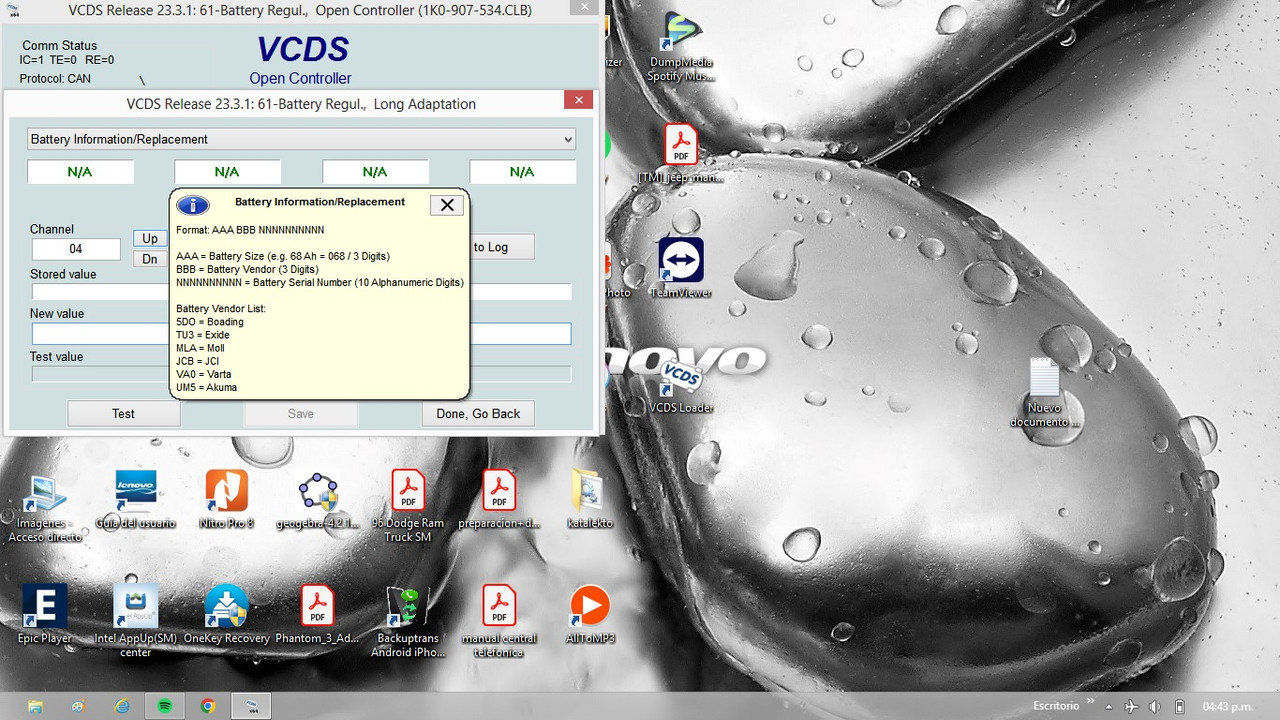Launch AllToMP3 desktop shortcut

589,614
